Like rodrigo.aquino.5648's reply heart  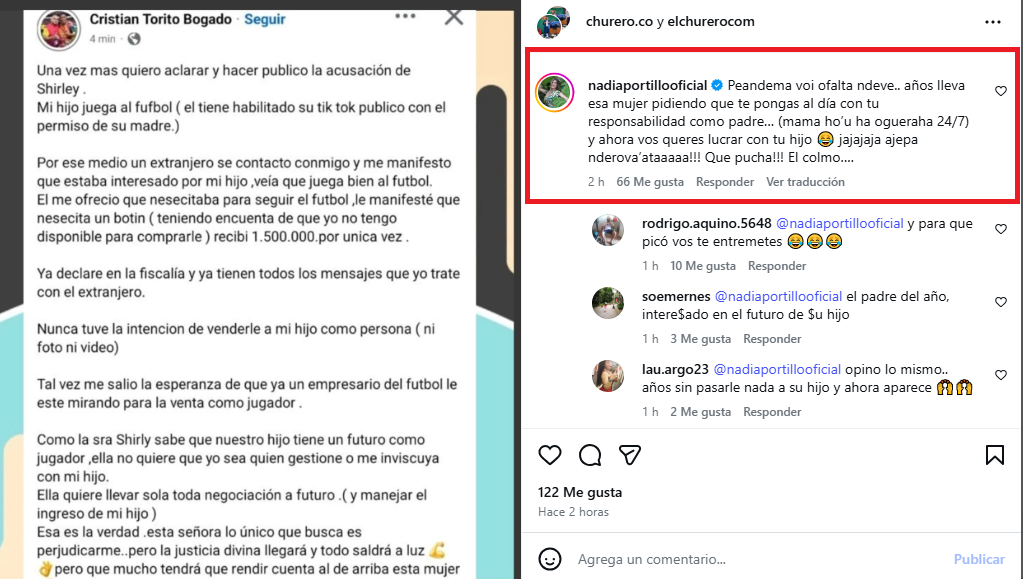click(1001, 229)
